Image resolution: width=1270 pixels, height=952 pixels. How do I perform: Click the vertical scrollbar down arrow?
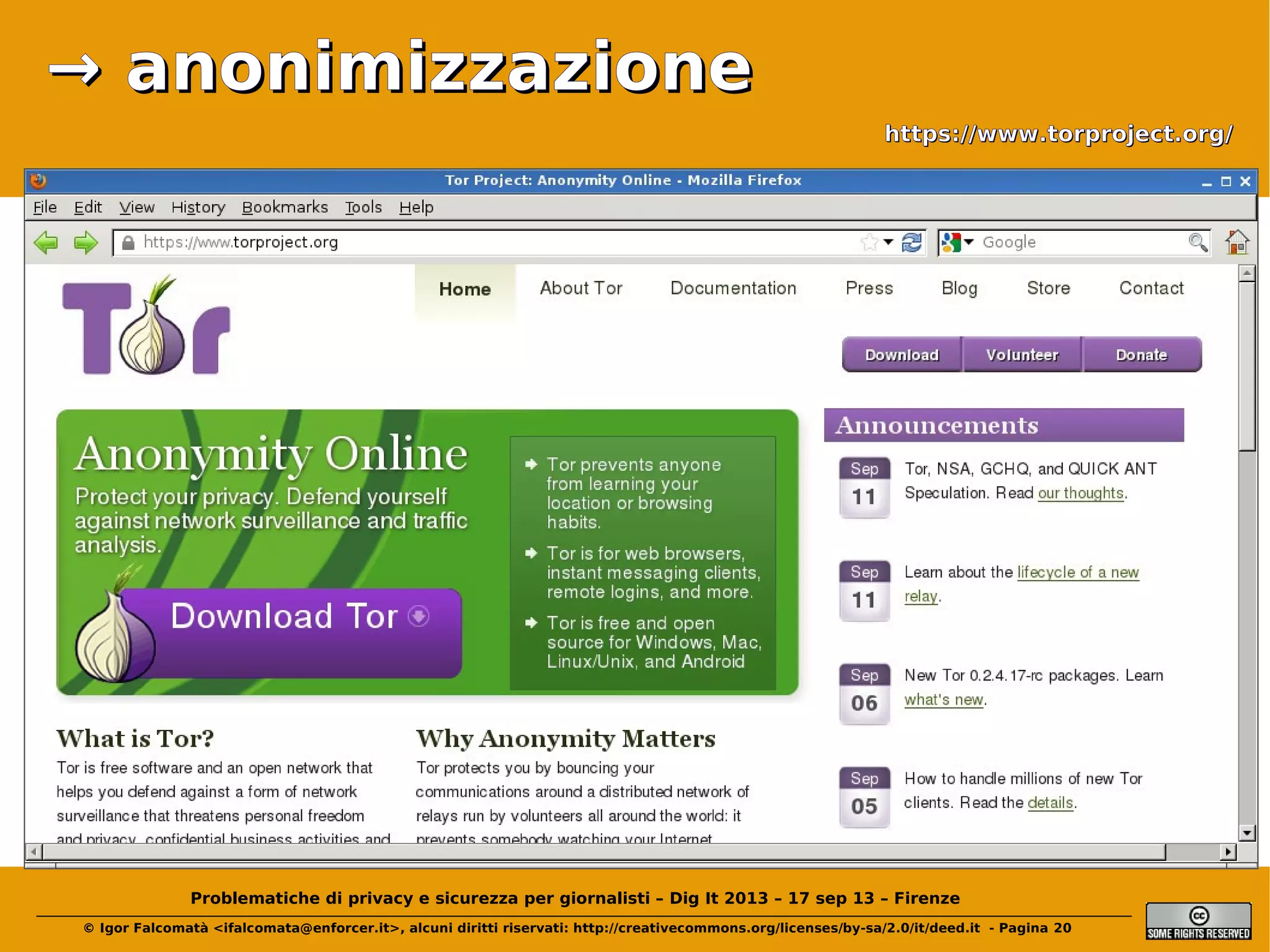[1248, 832]
